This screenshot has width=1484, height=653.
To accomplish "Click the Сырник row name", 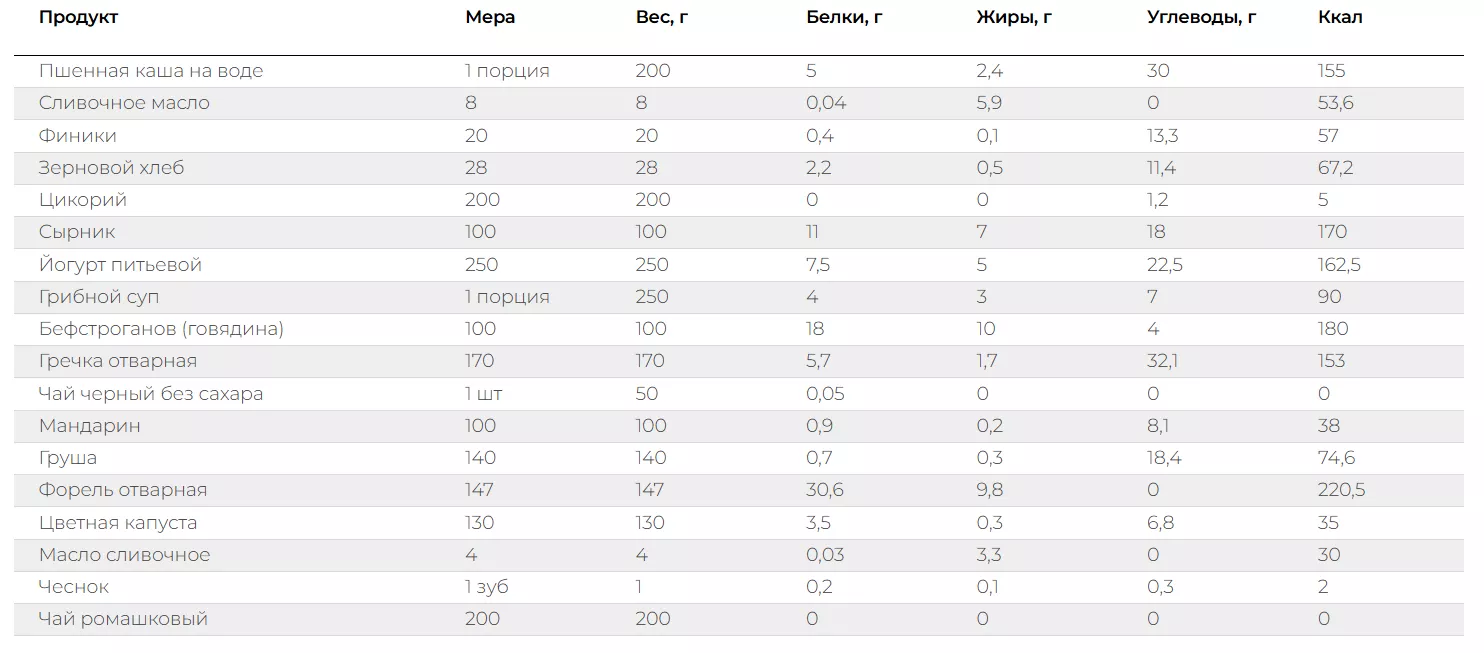I will (x=77, y=232).
